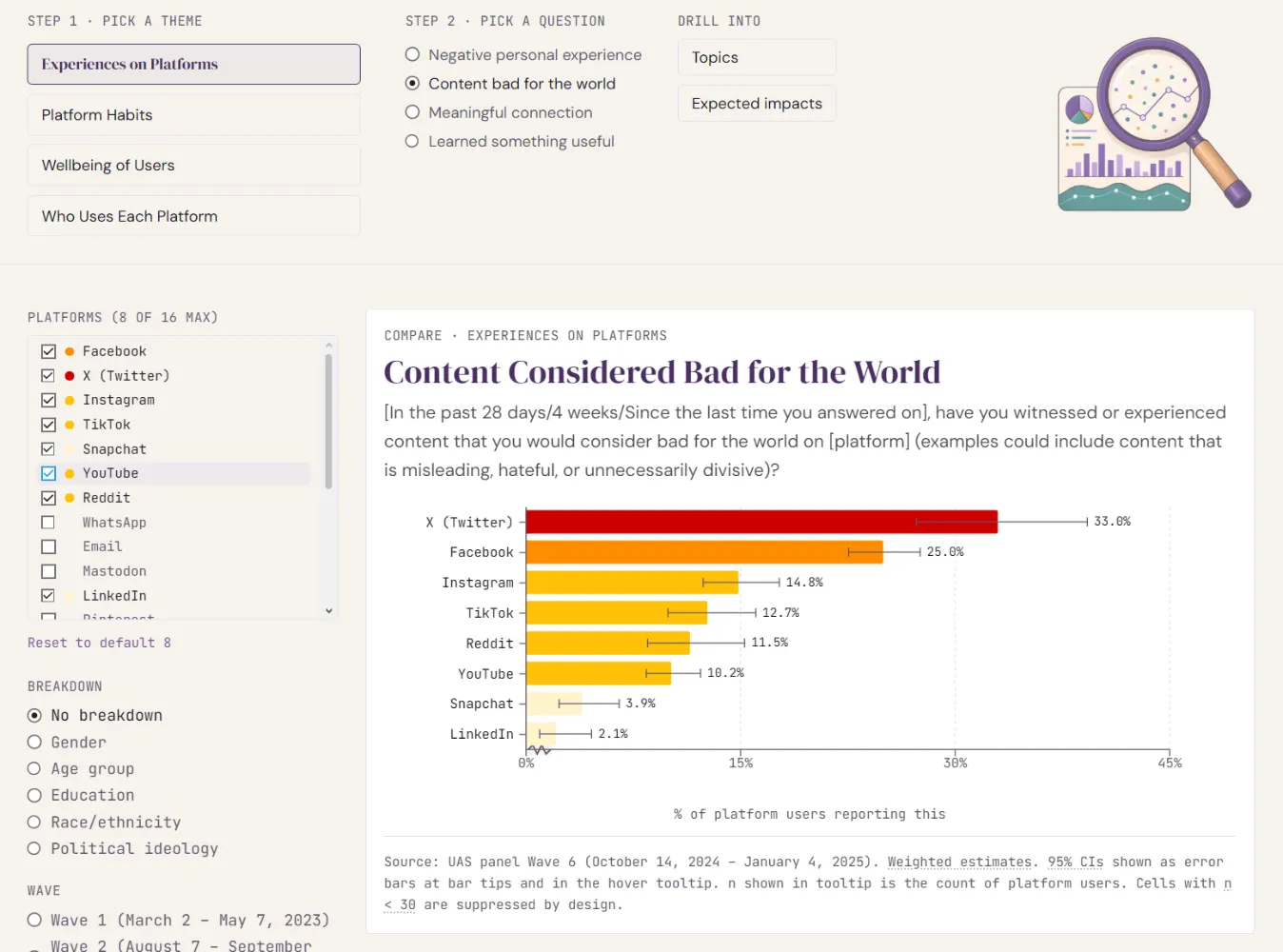Click the Reddit bar in the chart
The width and height of the screenshot is (1283, 952).
[608, 644]
